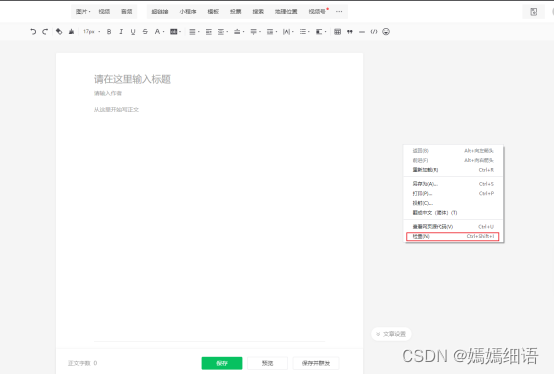The width and height of the screenshot is (554, 374).
Task: Choose 打印 in the context menu
Action: (453, 194)
